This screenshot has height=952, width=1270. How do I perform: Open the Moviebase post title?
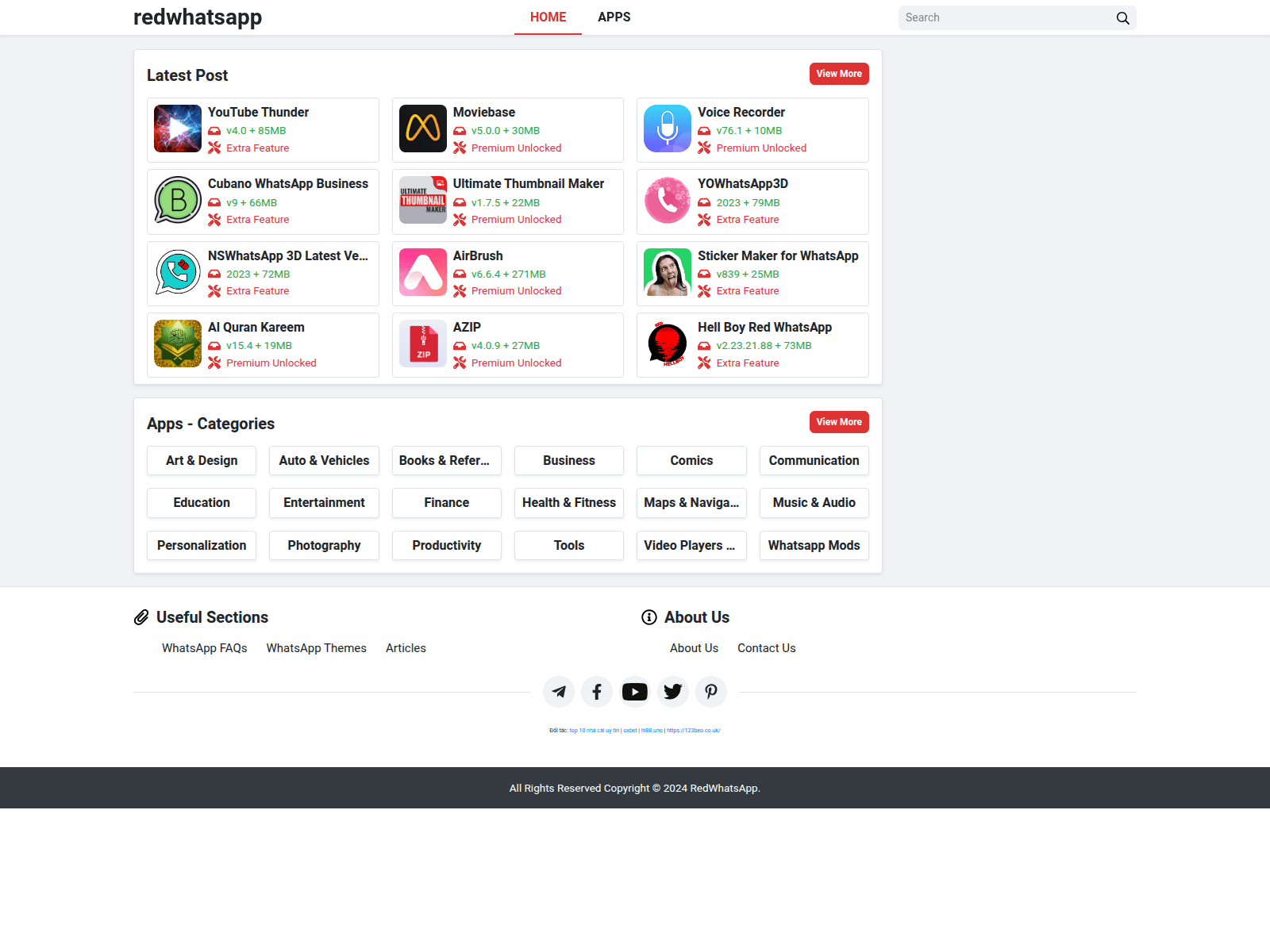point(484,113)
